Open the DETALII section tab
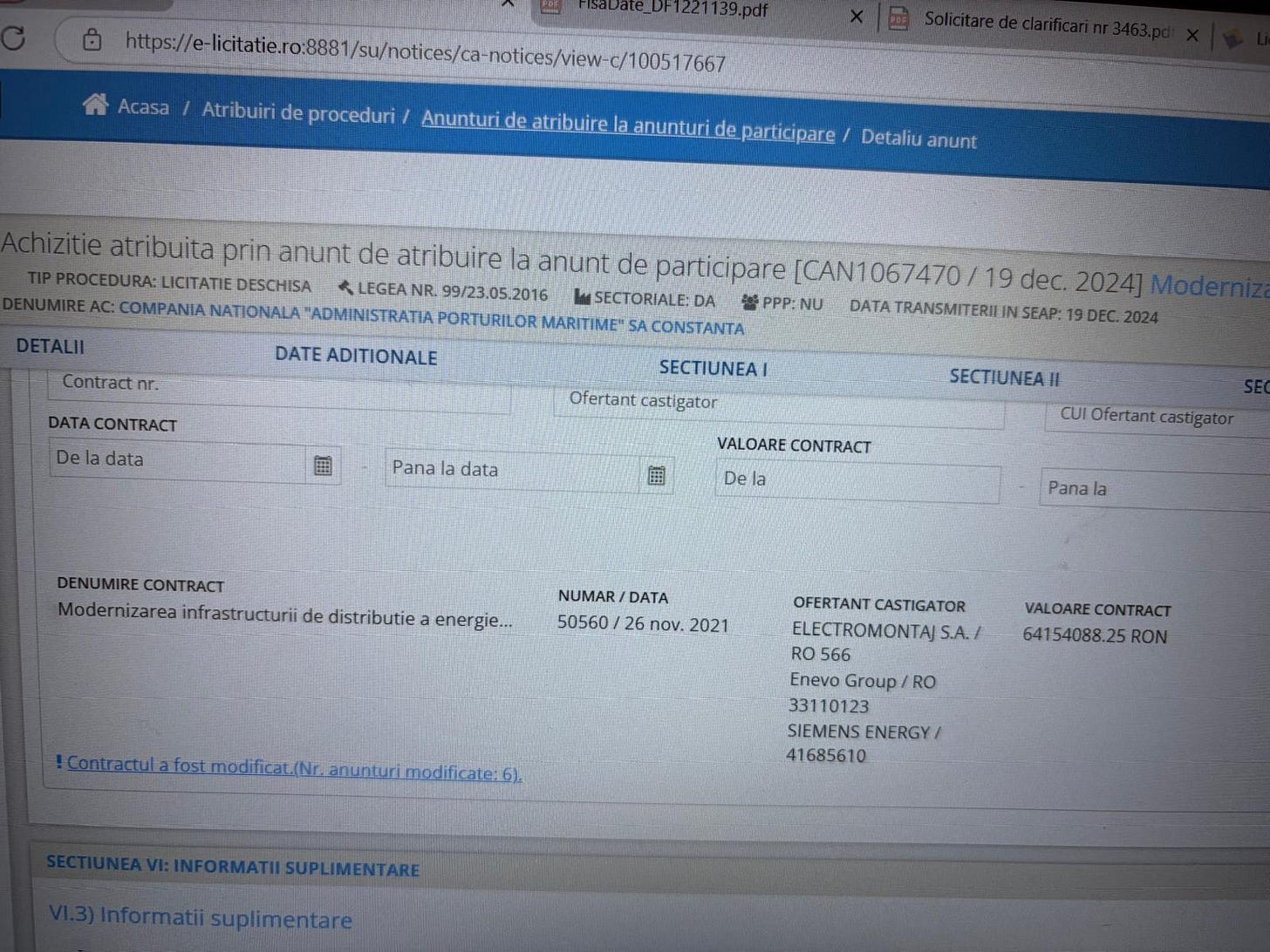 (x=51, y=346)
